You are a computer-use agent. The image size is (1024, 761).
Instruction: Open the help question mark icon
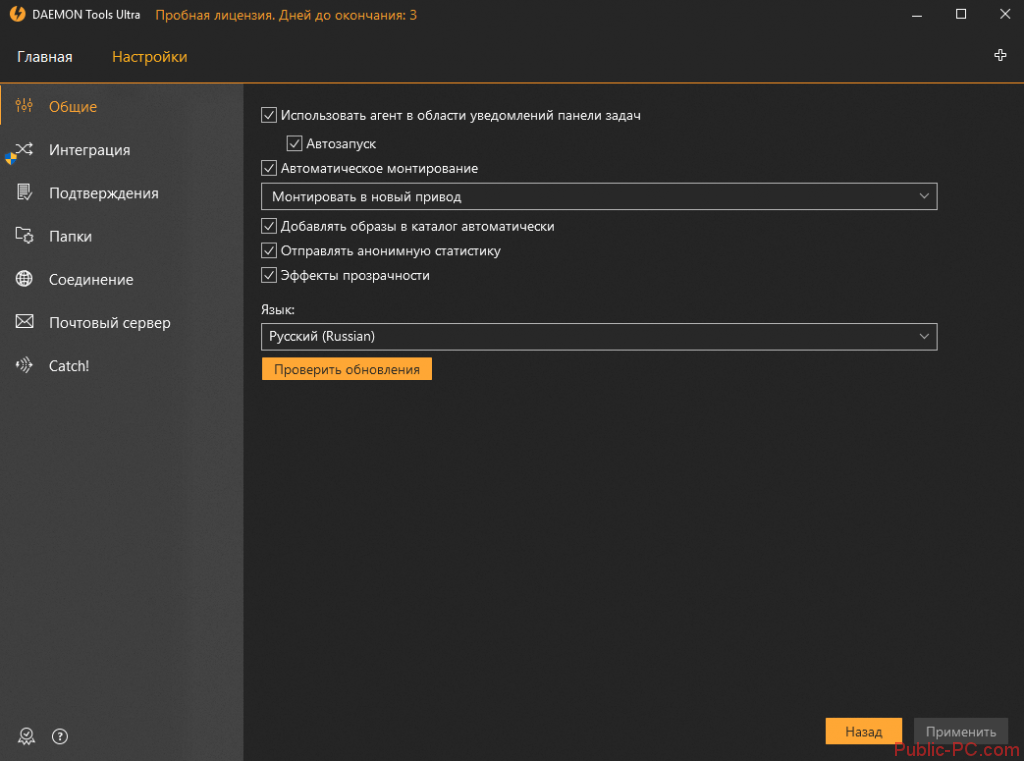point(60,737)
